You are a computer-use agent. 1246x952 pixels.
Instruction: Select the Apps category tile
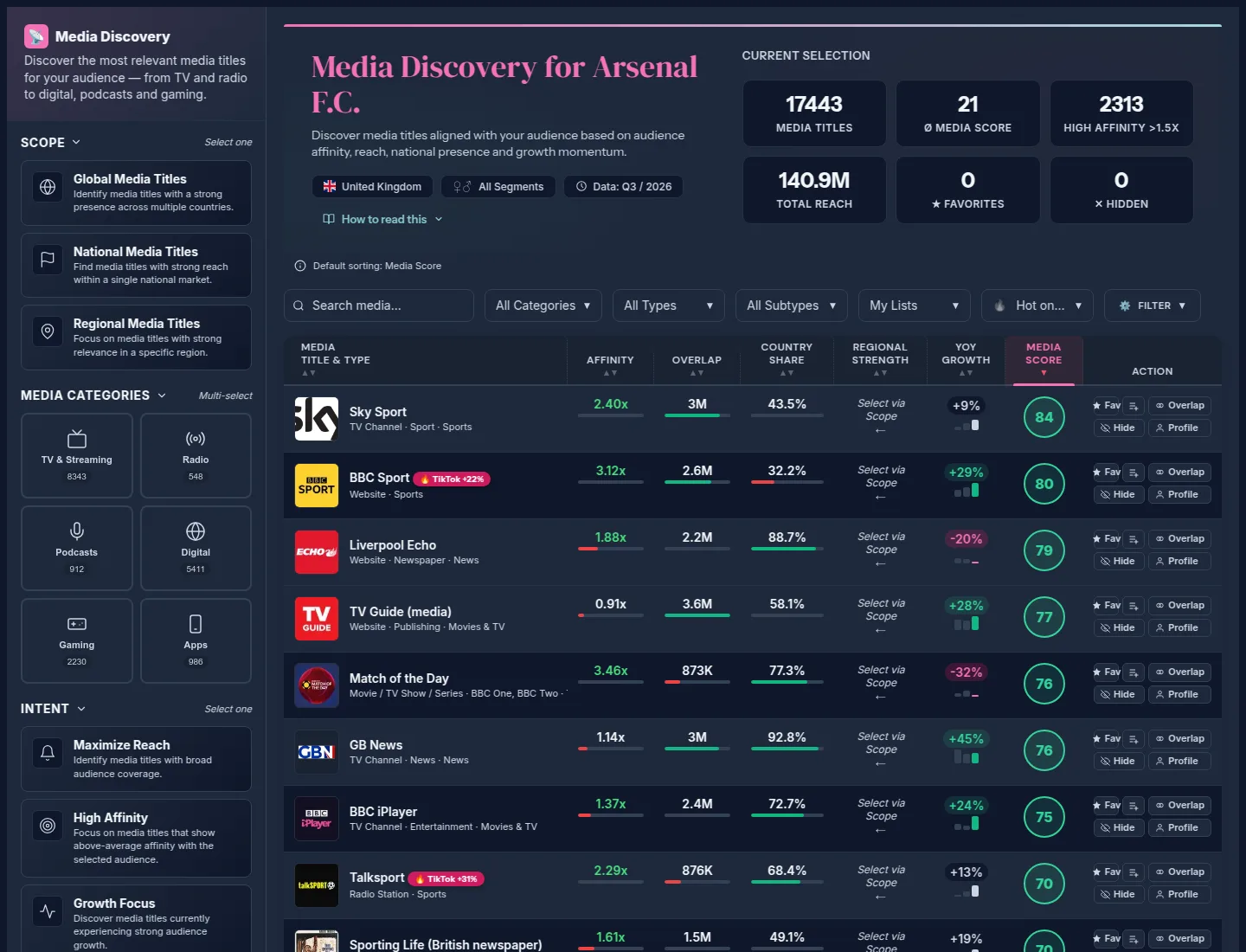point(196,640)
